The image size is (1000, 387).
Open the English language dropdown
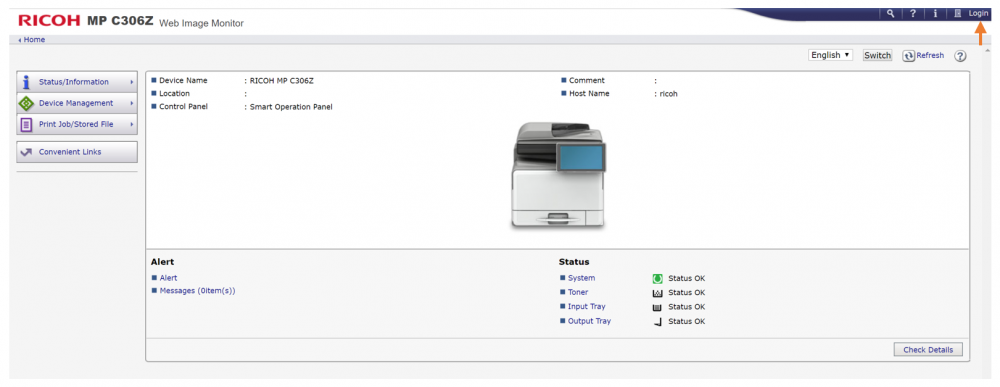830,55
